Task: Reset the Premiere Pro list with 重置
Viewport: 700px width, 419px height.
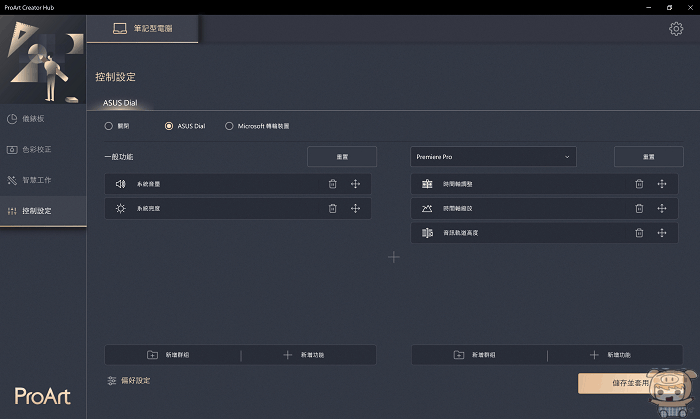Action: pos(649,157)
